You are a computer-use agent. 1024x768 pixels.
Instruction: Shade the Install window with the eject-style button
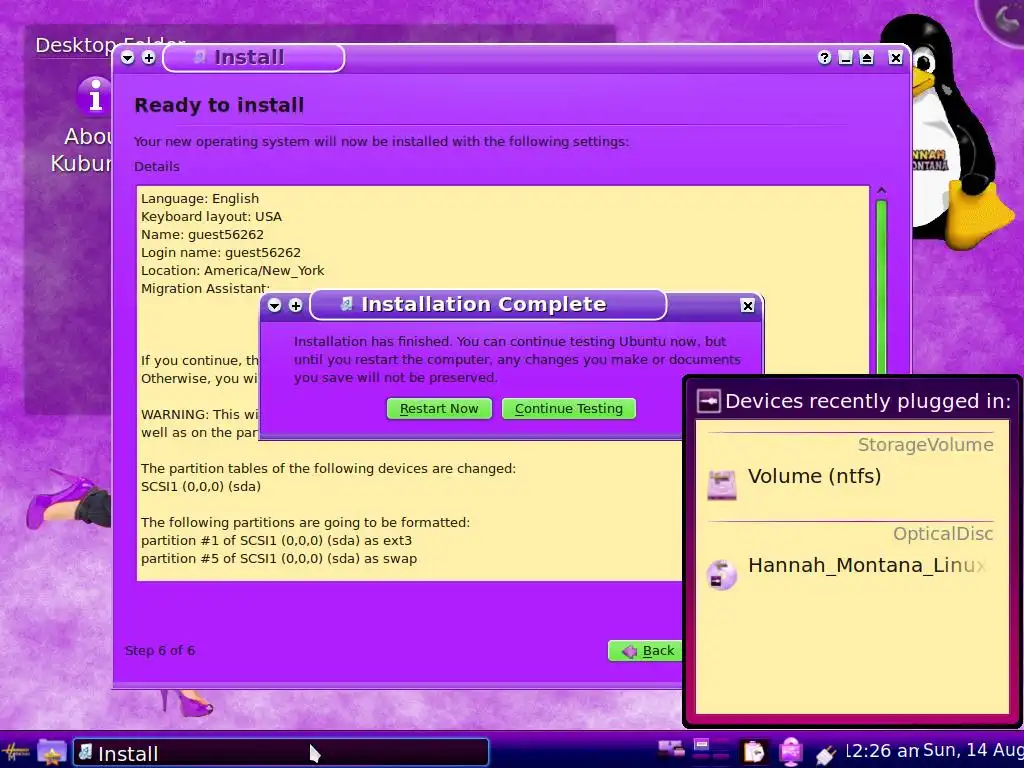tap(866, 58)
